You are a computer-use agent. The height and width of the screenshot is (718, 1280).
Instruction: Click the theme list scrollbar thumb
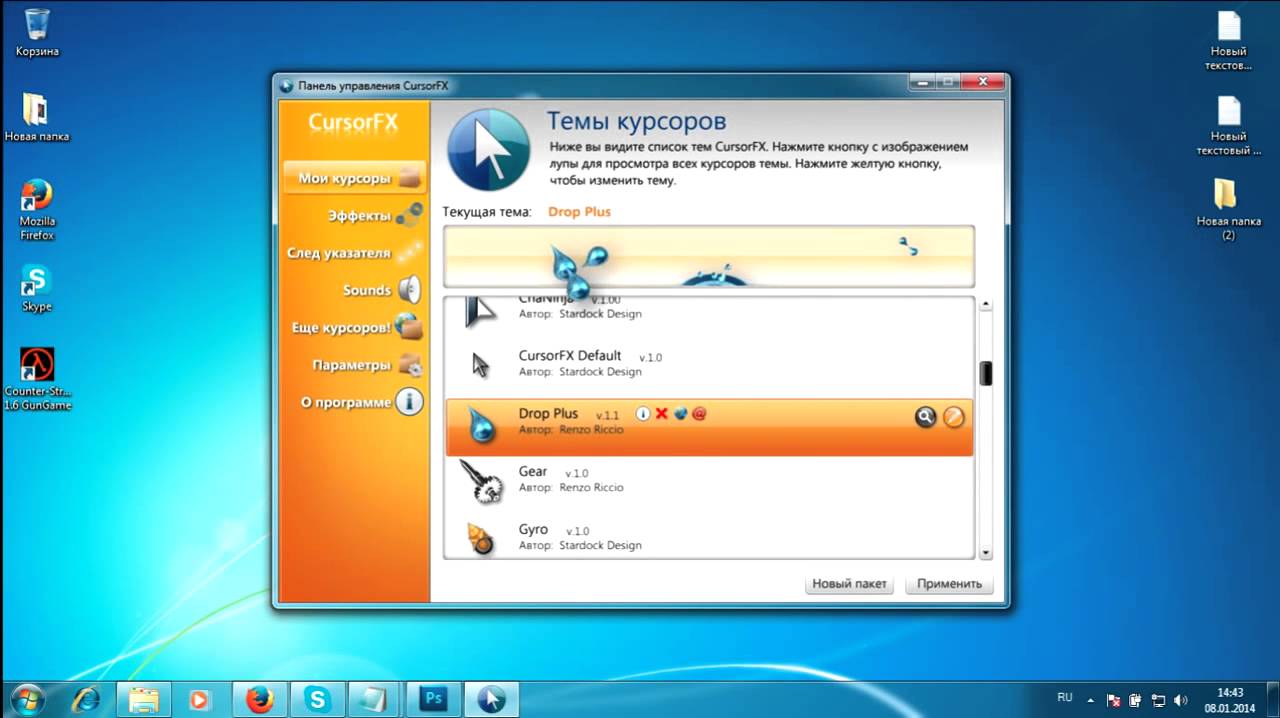click(986, 373)
